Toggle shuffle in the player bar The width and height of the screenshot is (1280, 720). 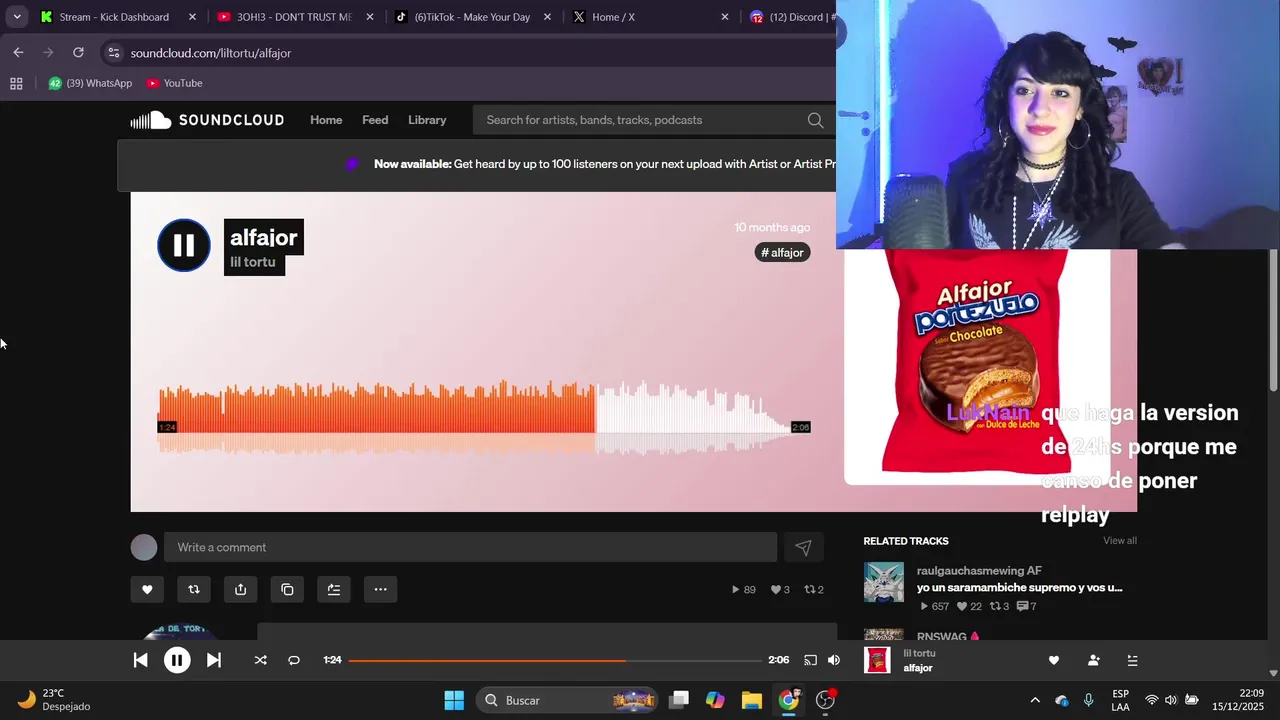[260, 660]
